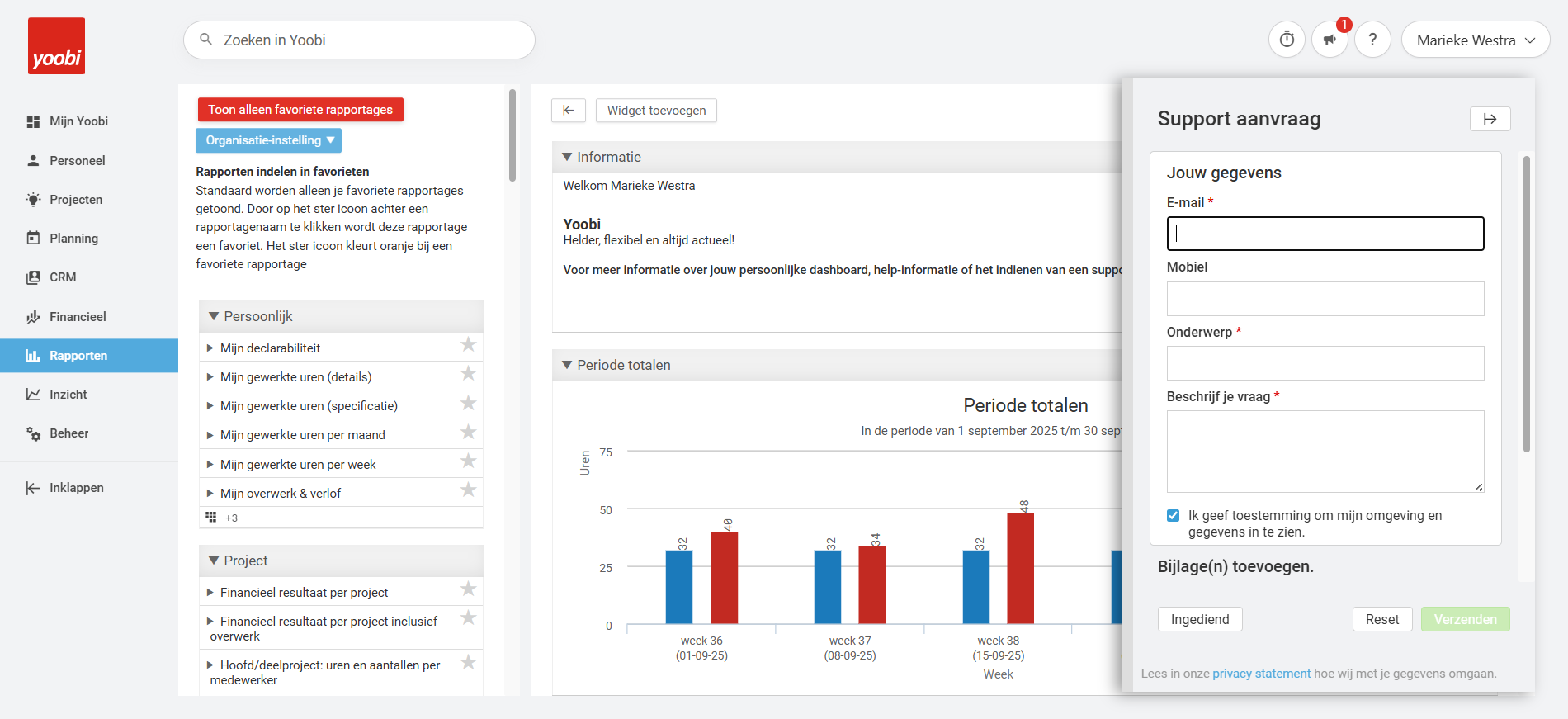Viewport: 1568px width, 719px height.
Task: Open announcements megaphone notifications
Action: [x=1329, y=40]
